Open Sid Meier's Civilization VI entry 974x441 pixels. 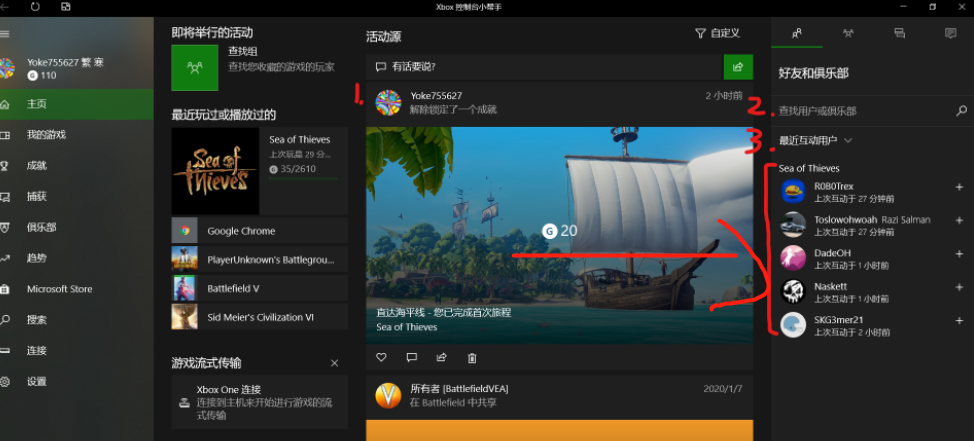(260, 317)
